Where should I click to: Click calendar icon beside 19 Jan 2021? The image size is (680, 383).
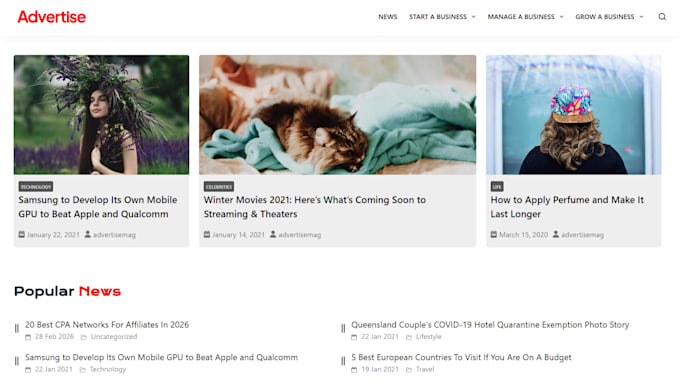pos(354,370)
